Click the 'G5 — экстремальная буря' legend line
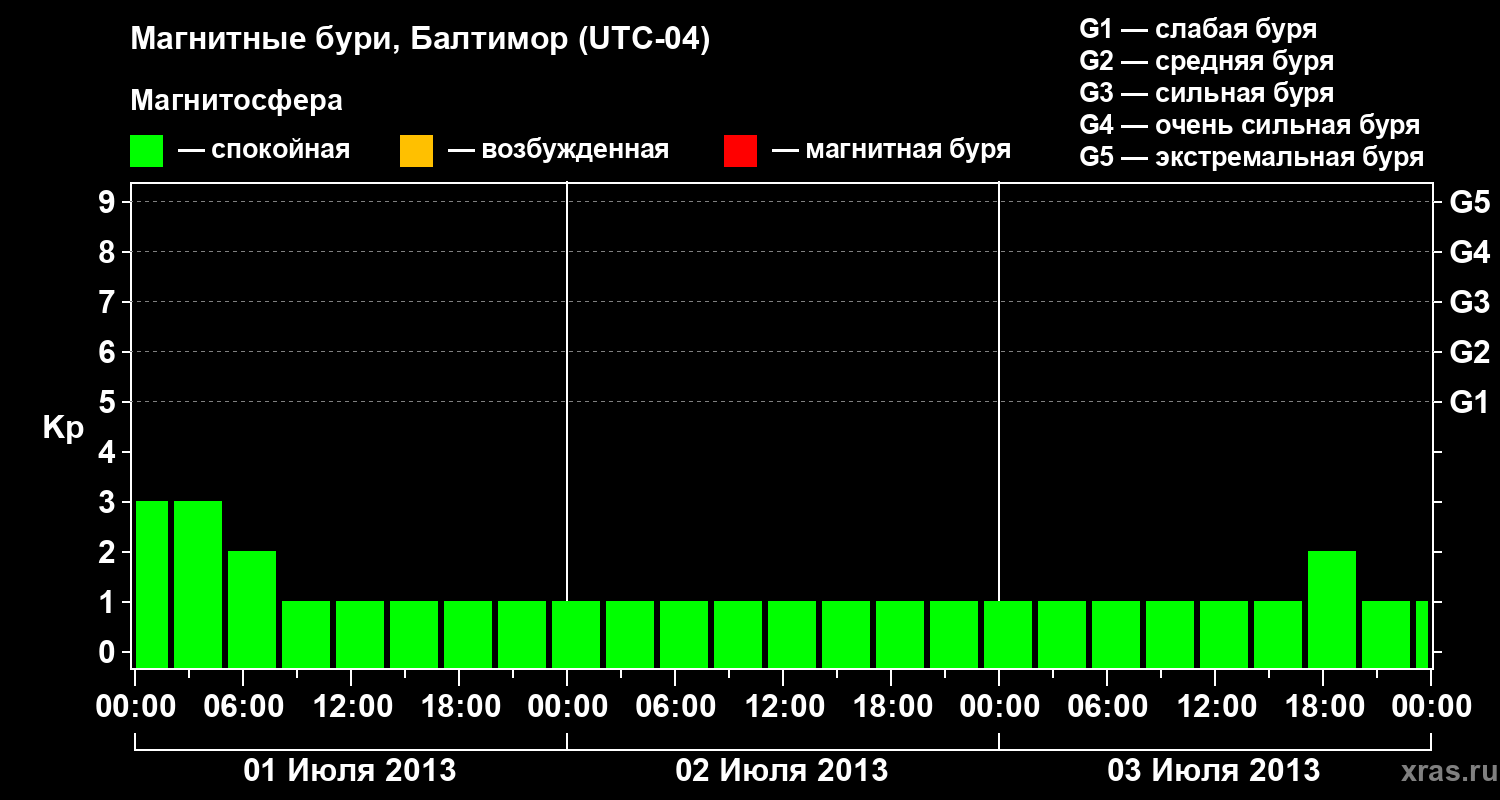Viewport: 1500px width, 800px height. coord(1251,157)
